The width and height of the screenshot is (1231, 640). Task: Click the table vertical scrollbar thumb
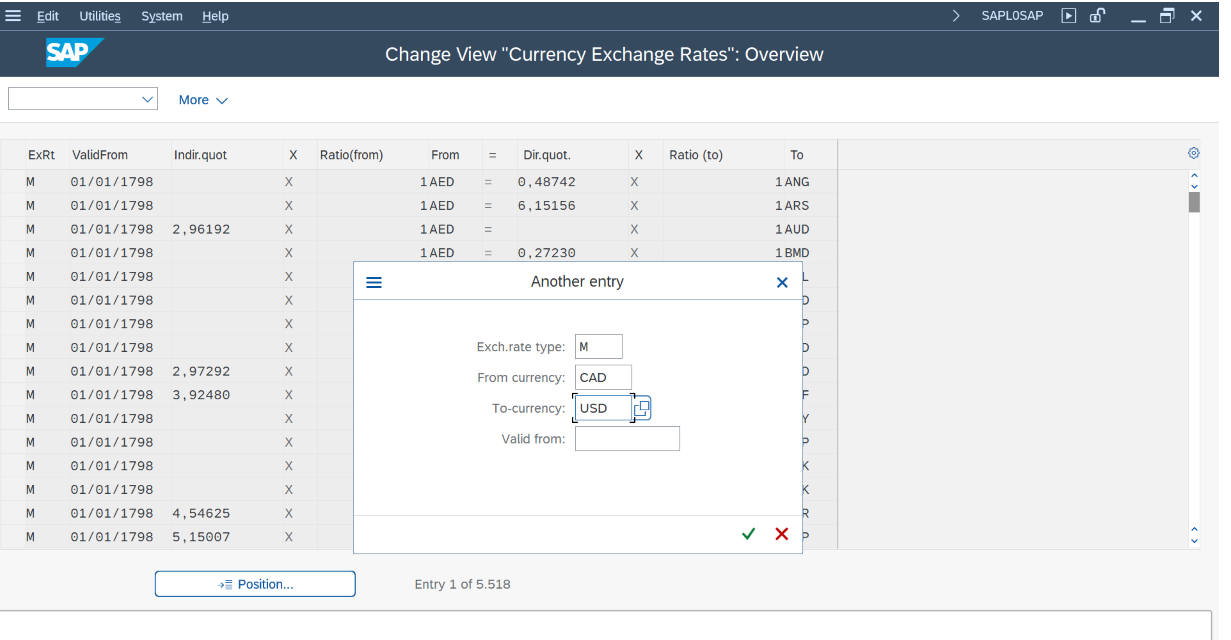(1194, 203)
